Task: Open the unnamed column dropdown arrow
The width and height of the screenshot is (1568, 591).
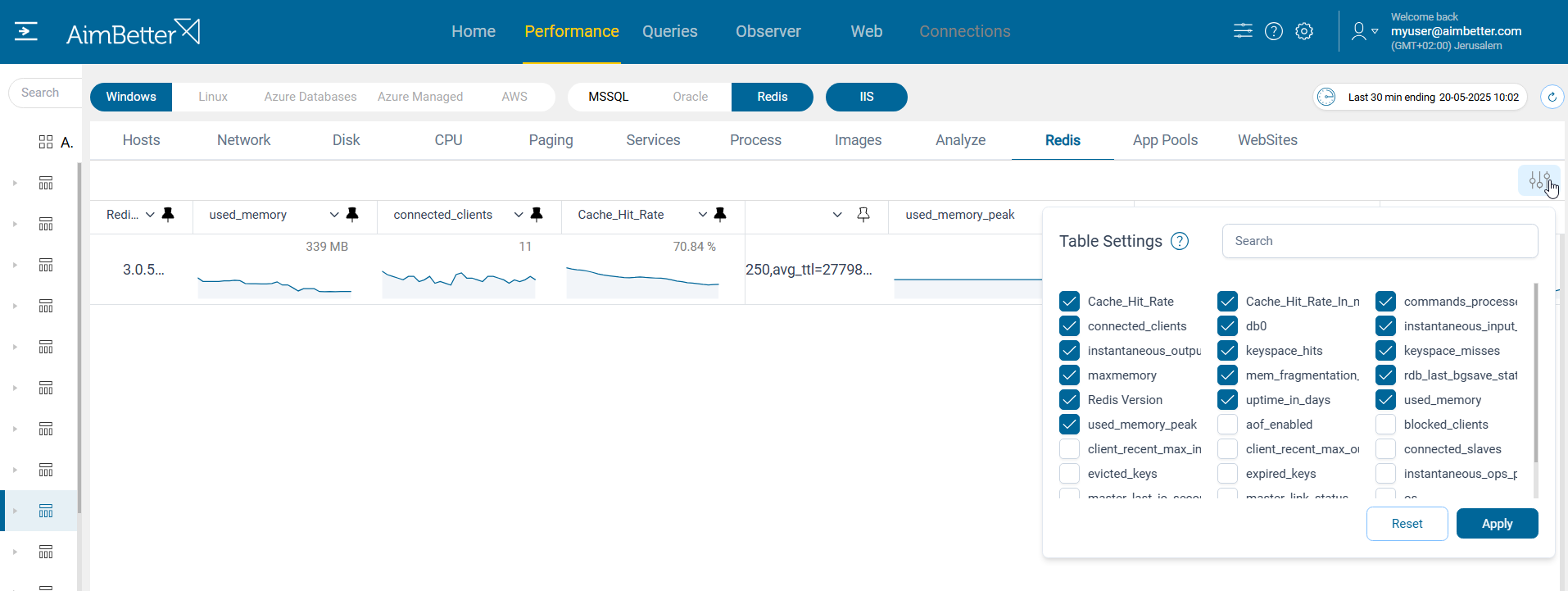Action: (x=837, y=215)
